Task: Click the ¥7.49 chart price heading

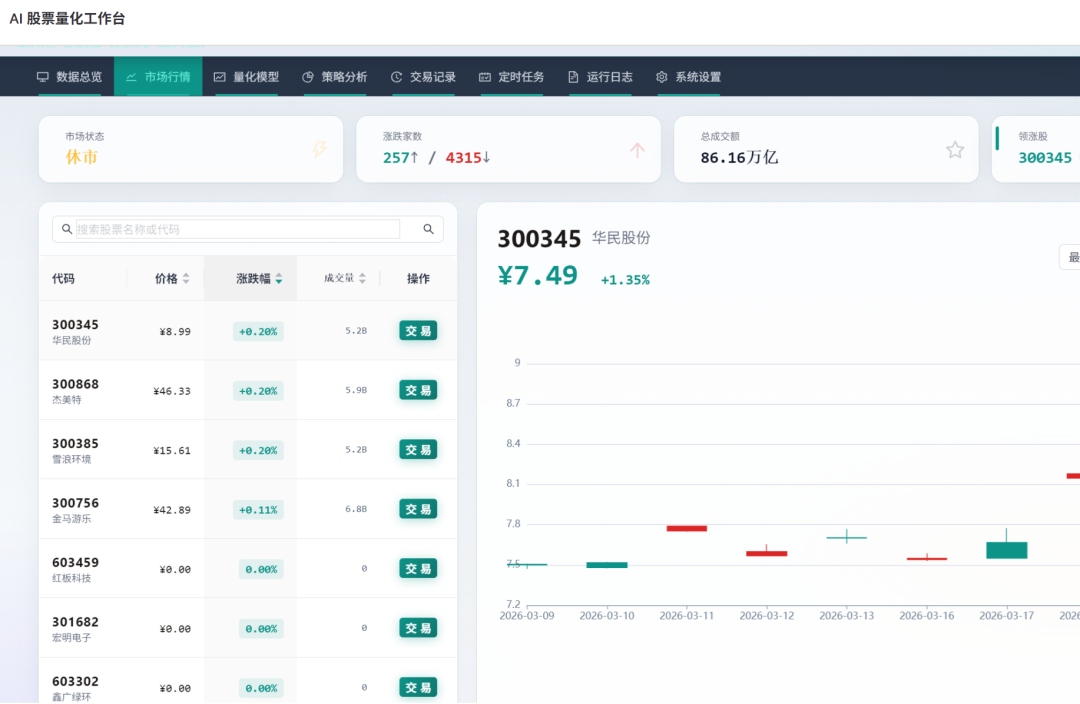Action: click(537, 276)
